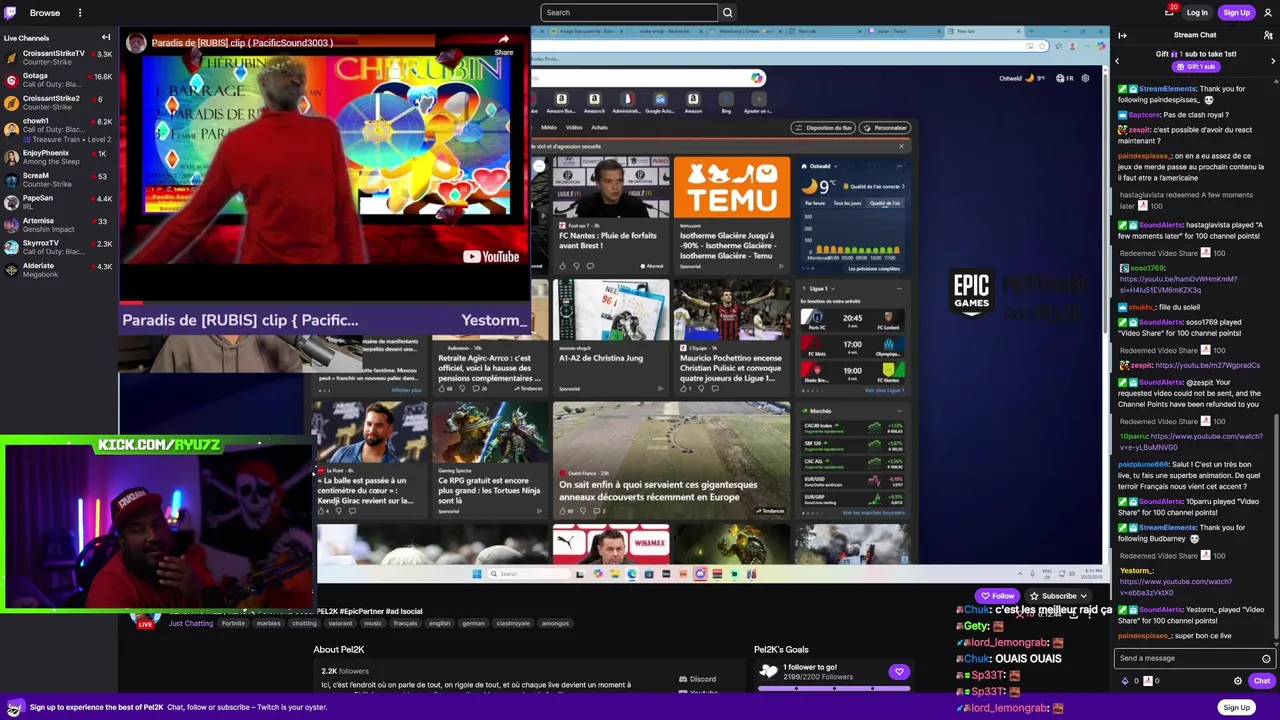This screenshot has height=720, width=1280.
Task: Click the heart follow button in Pel2K's Goals
Action: [899, 672]
